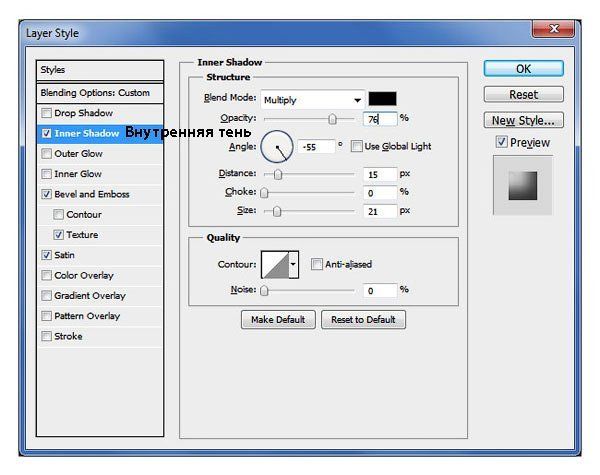Enable the Stroke checkbox
600x475 pixels.
(46, 336)
